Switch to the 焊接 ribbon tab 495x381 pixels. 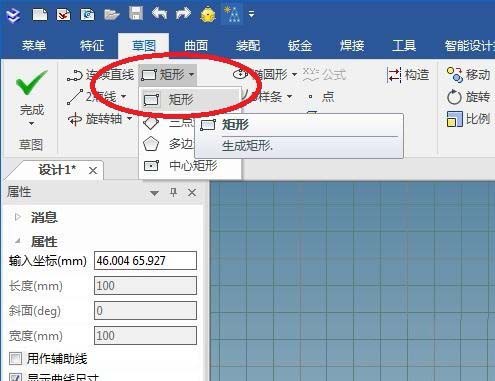tap(352, 45)
